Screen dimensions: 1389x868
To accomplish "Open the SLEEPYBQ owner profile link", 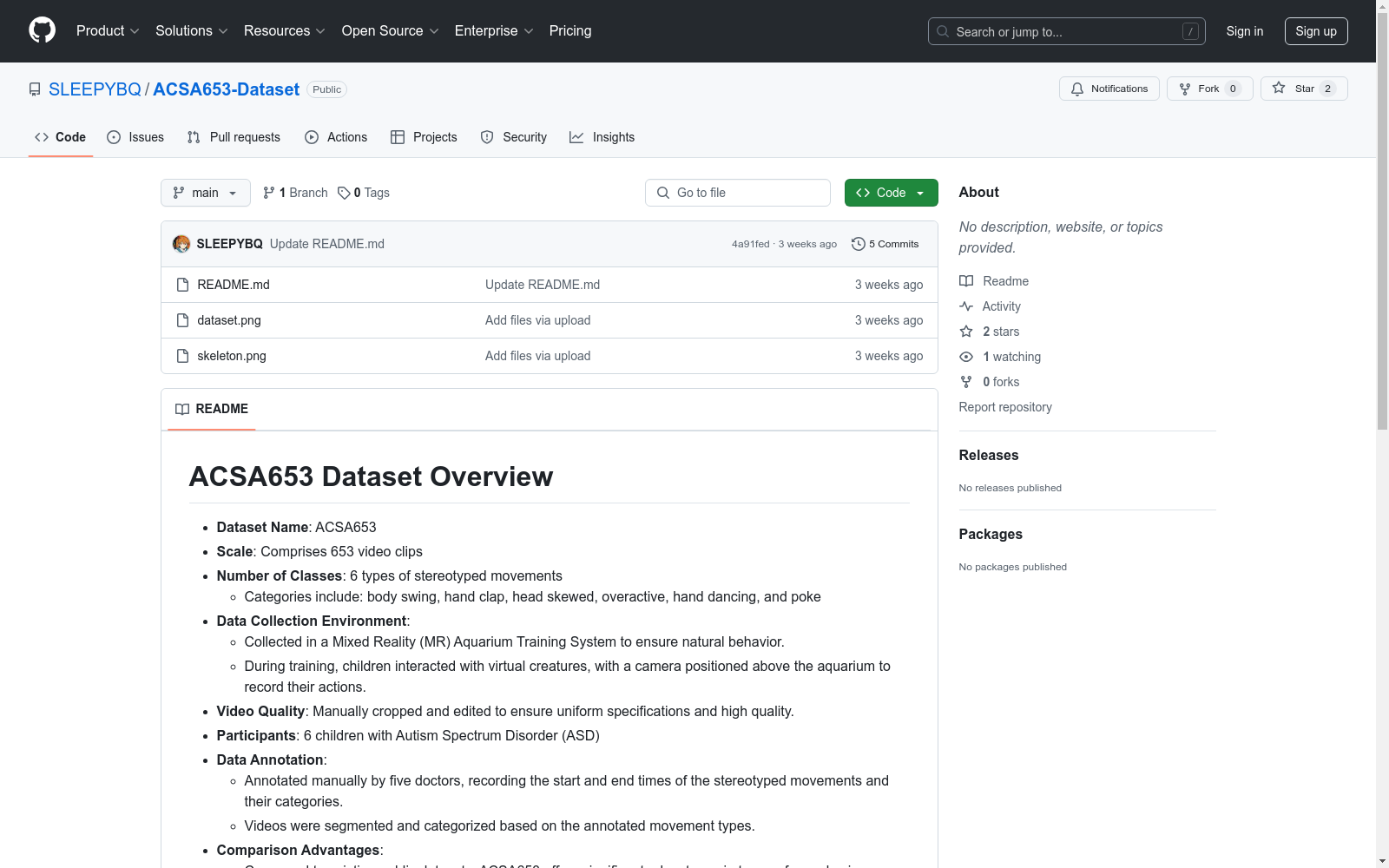I will [95, 89].
